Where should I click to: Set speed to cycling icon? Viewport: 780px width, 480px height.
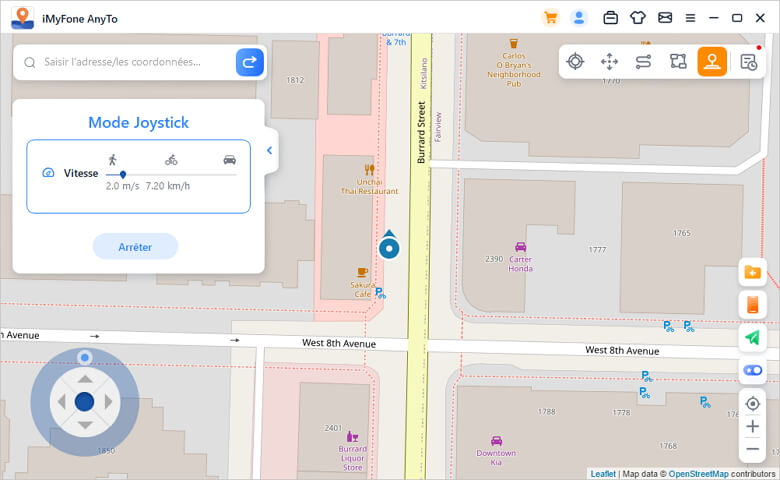[171, 160]
